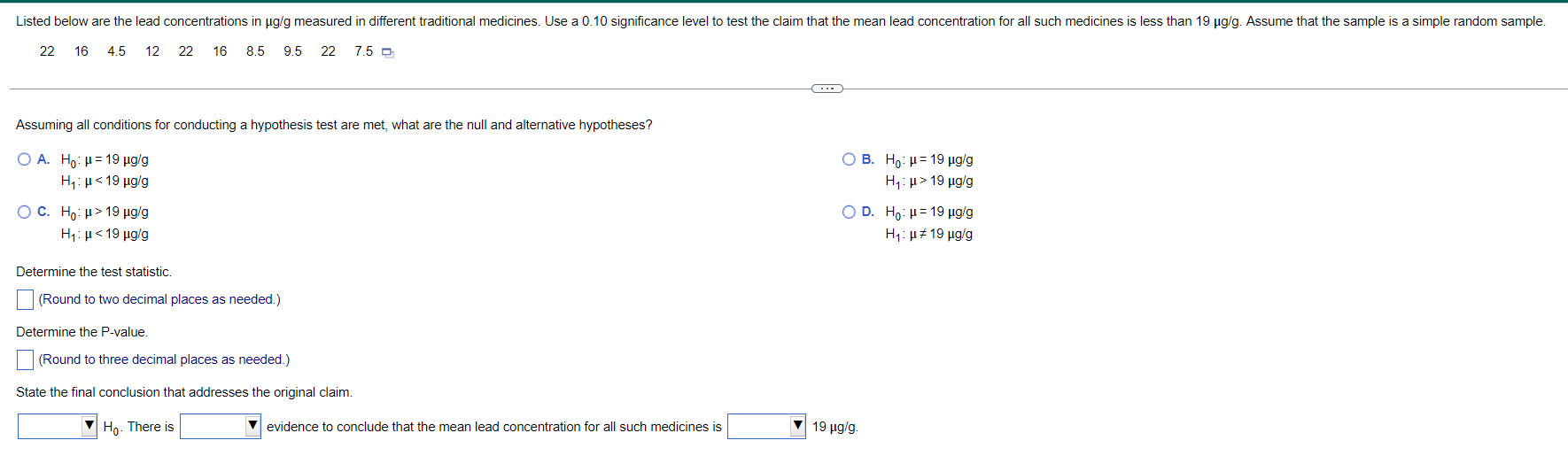Screen dimensions: 1568x456
Task: Expand the ellipsis pill on the divider
Action: coord(827,89)
